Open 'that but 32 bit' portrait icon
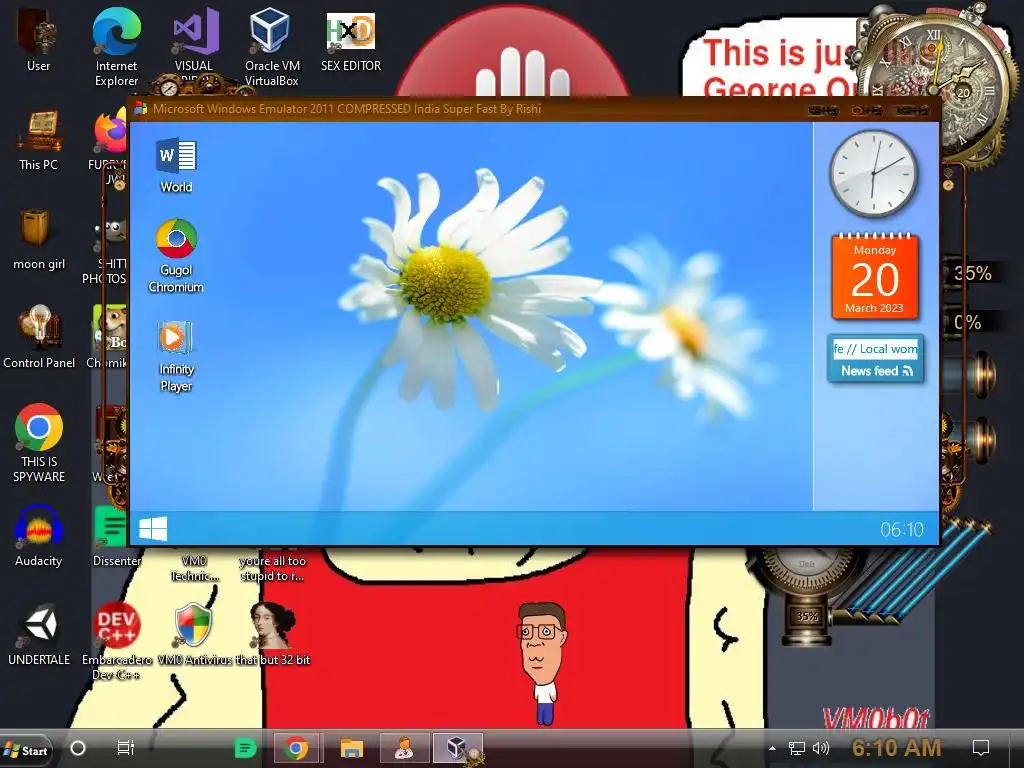This screenshot has width=1024, height=768. click(x=272, y=635)
